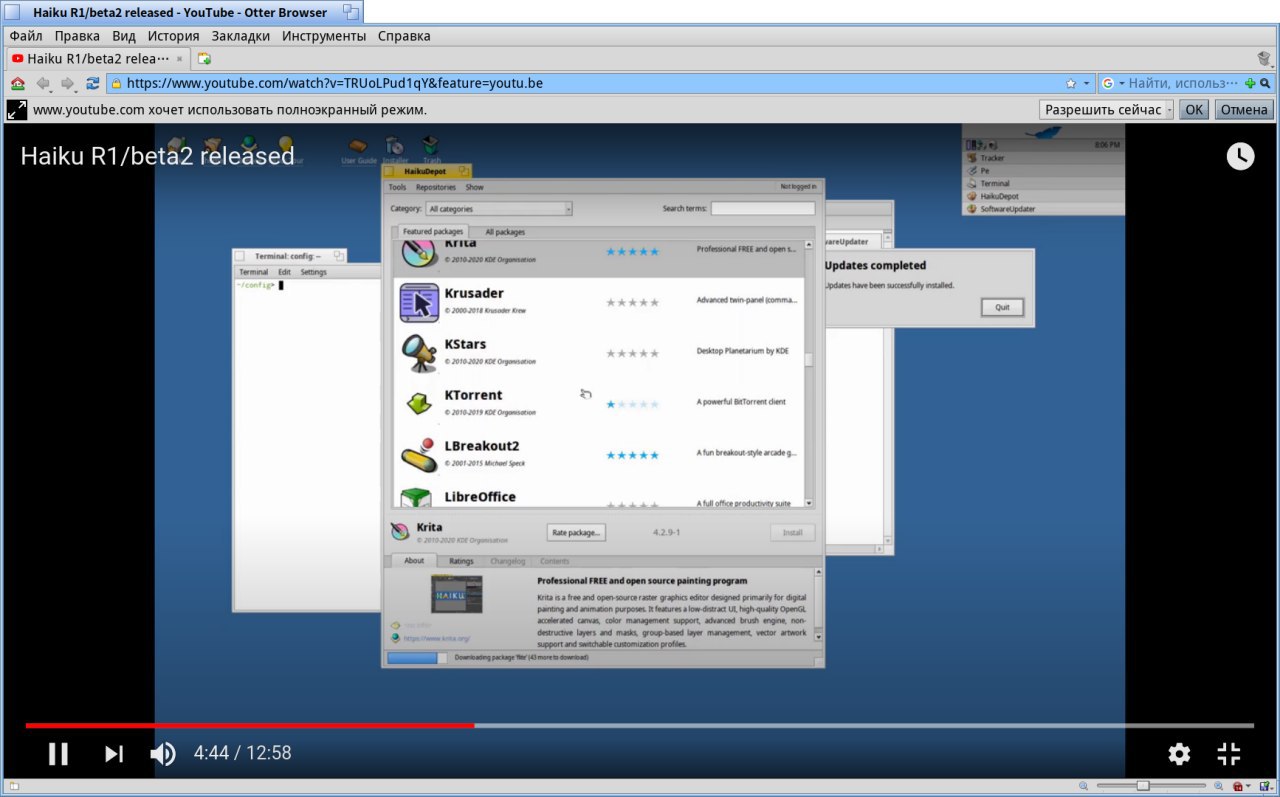The image size is (1280, 797).
Task: Click the magnifier search button
Action: point(1265,84)
